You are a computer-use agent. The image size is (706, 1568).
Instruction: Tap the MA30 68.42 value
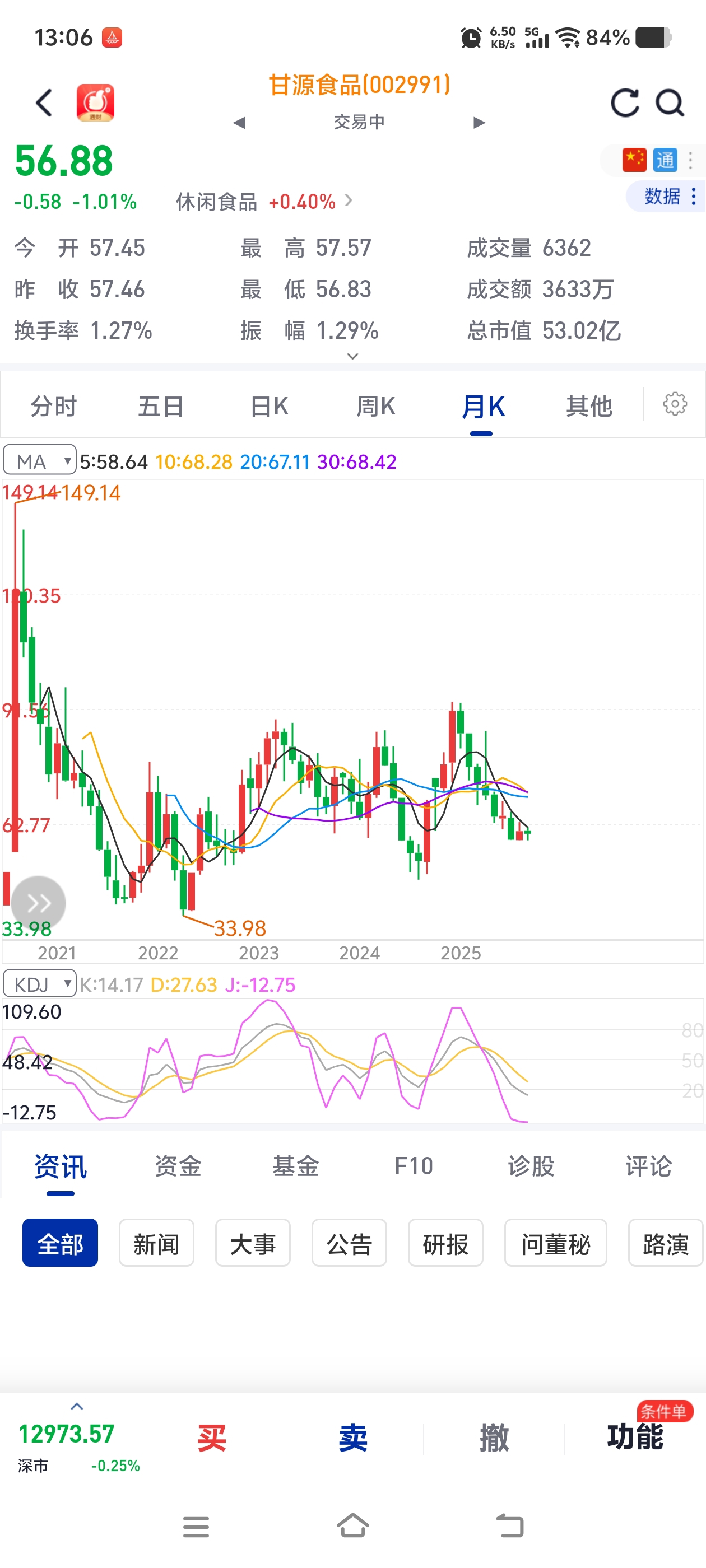[357, 461]
